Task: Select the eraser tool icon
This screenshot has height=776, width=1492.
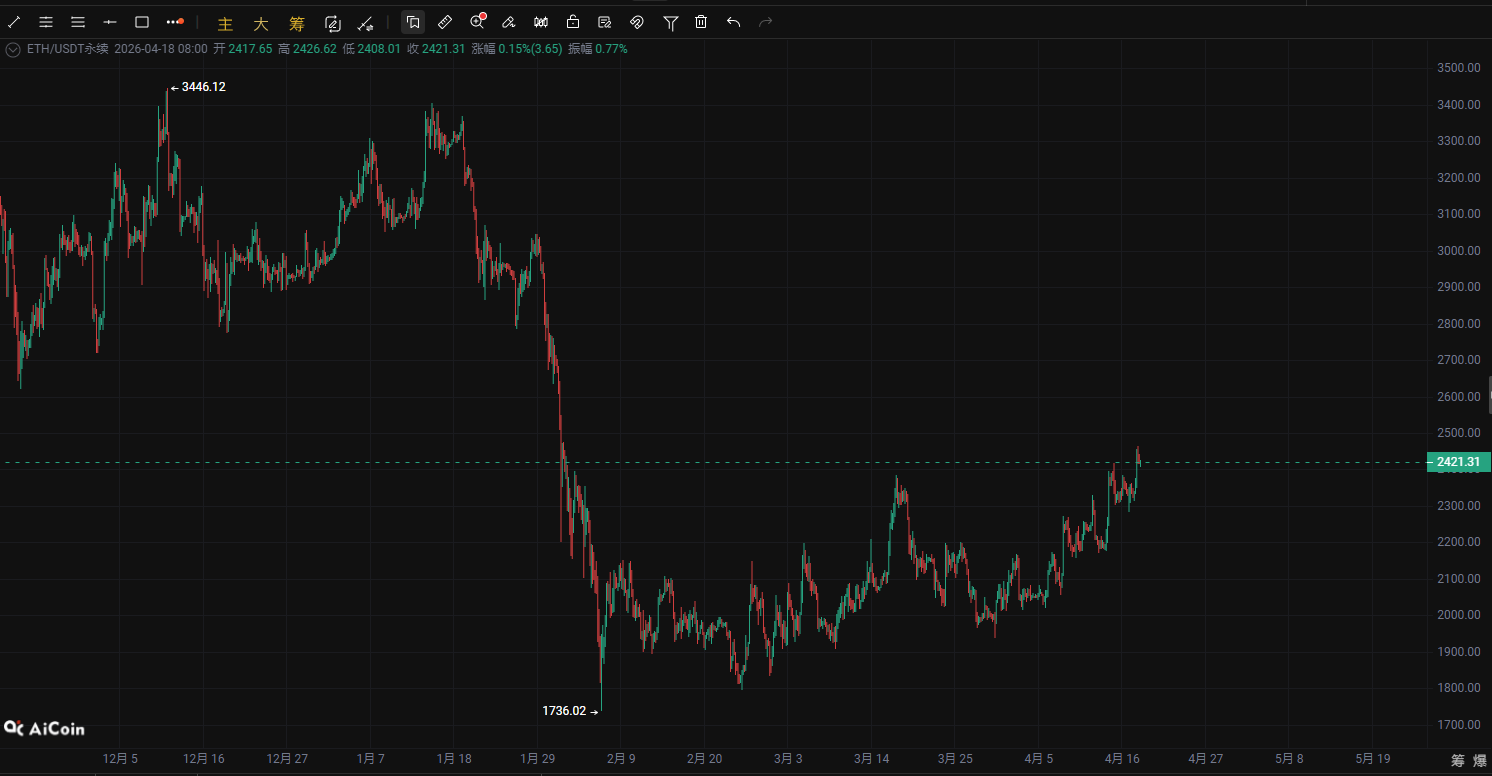Action: click(509, 22)
